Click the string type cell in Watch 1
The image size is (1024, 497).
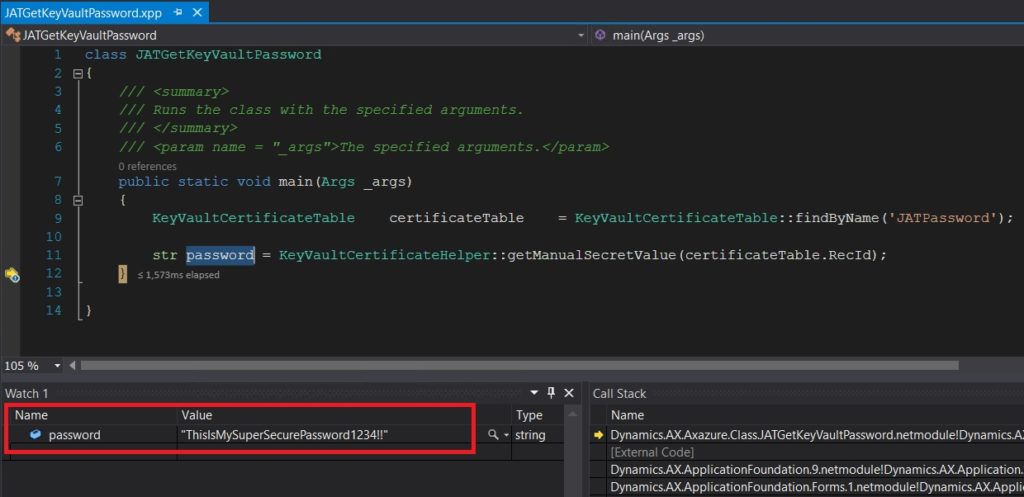coord(530,434)
